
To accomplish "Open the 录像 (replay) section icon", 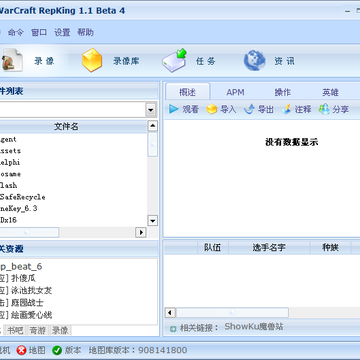I will pyautogui.click(x=12, y=60).
